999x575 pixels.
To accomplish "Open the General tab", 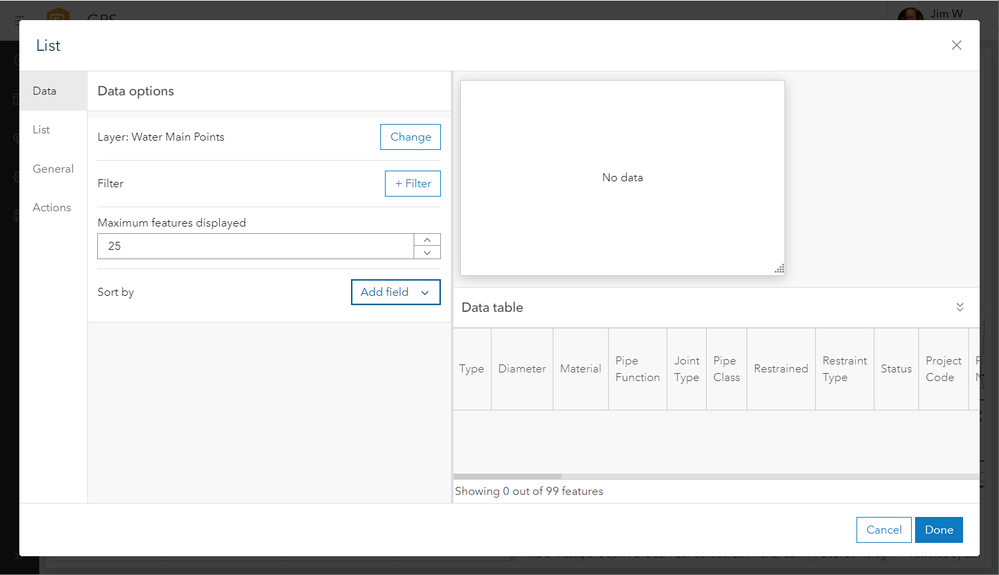I will tap(54, 169).
